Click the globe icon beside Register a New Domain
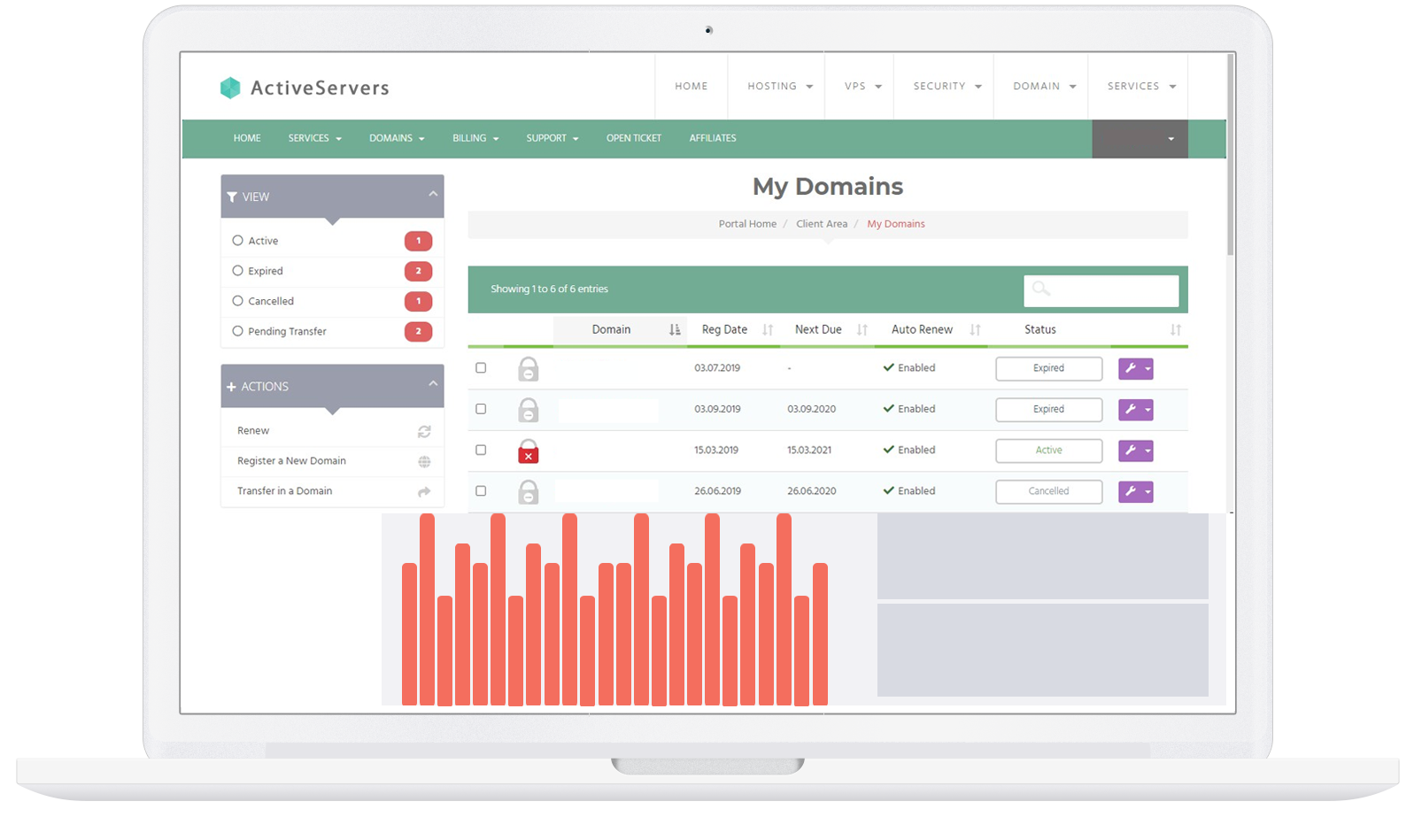The image size is (1414, 840). point(424,461)
